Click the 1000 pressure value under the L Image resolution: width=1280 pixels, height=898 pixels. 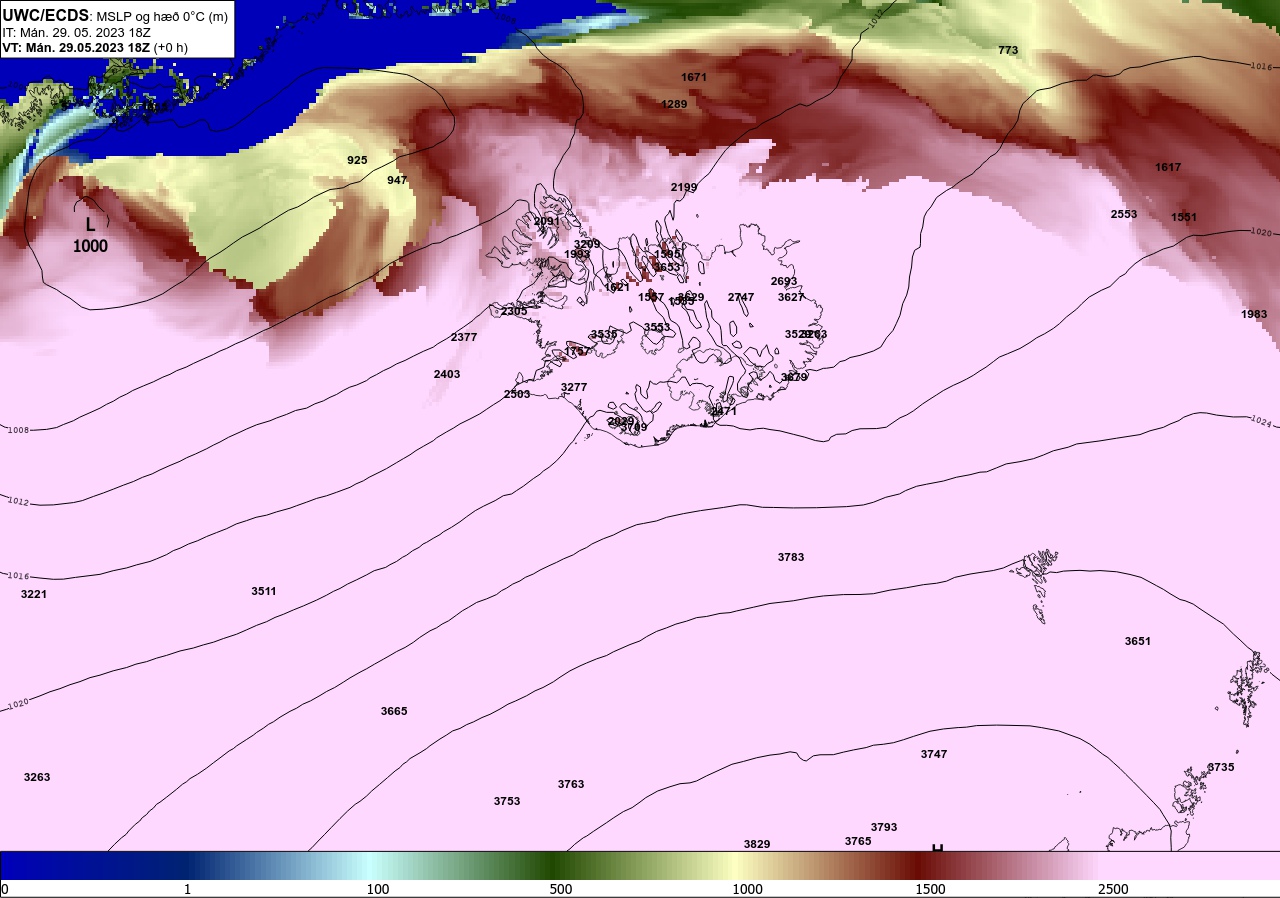[x=90, y=246]
